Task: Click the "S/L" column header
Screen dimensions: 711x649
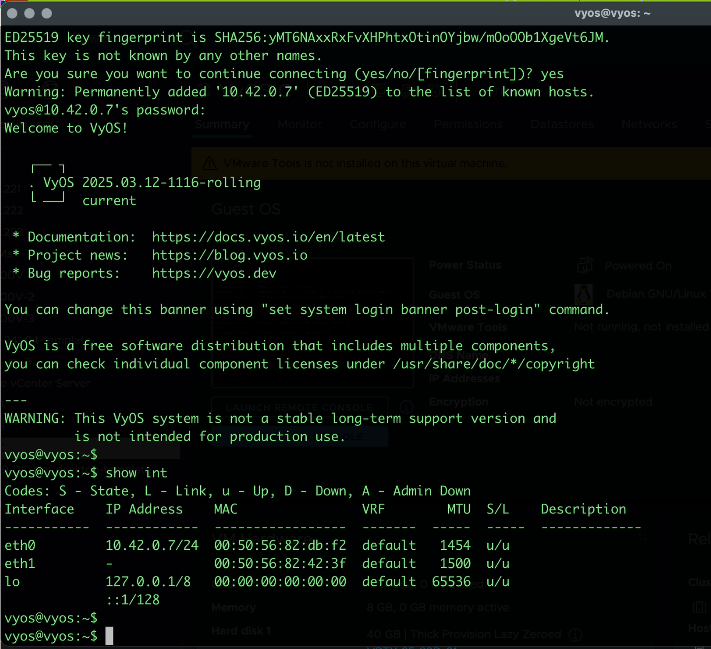Action: point(498,509)
